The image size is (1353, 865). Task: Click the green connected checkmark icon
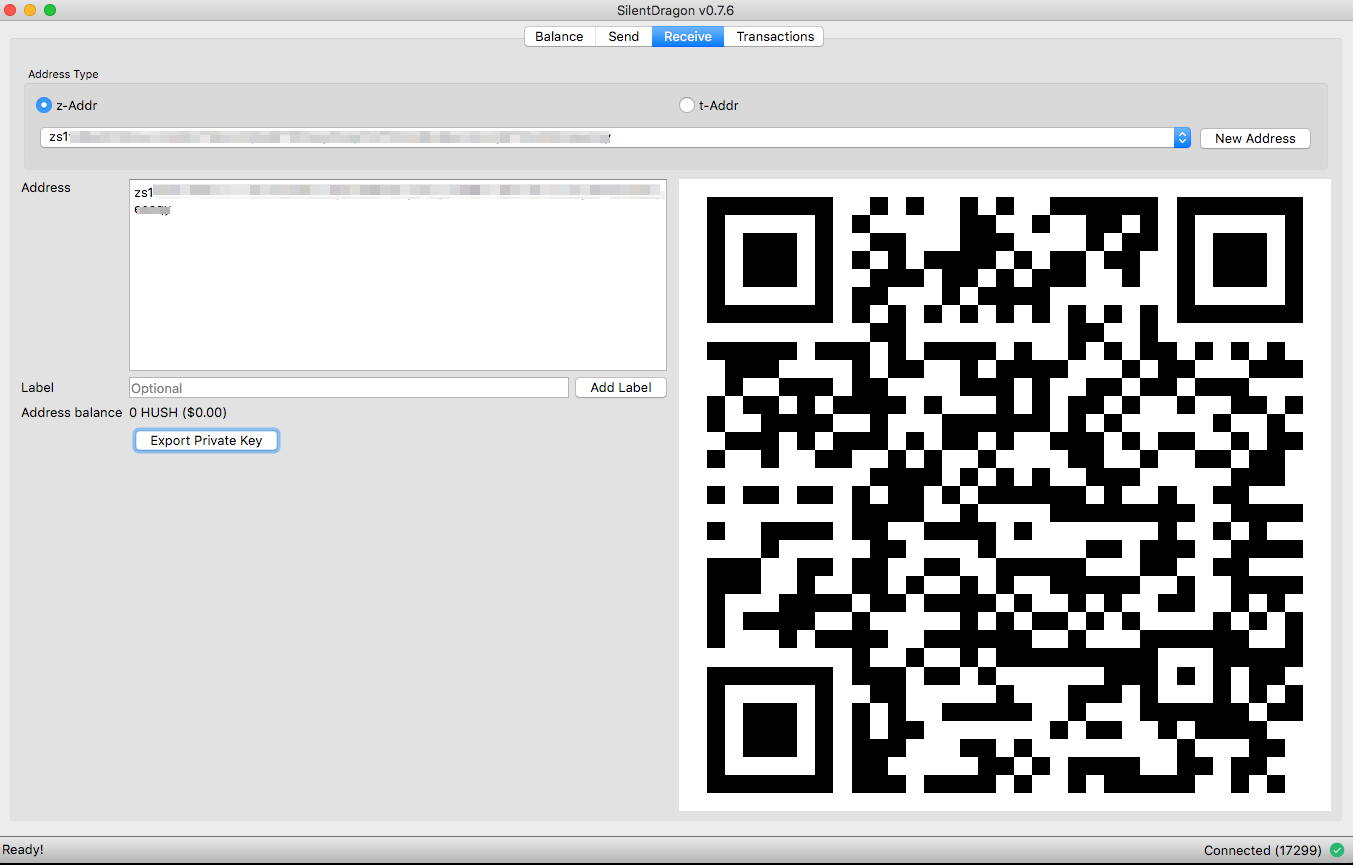(1337, 850)
